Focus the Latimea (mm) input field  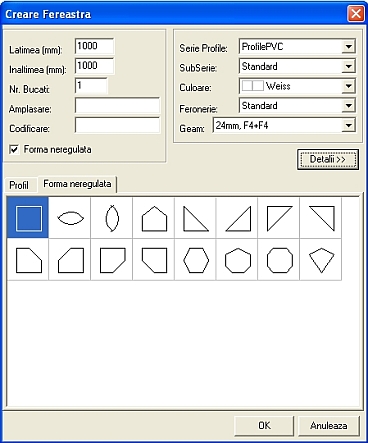(95, 46)
